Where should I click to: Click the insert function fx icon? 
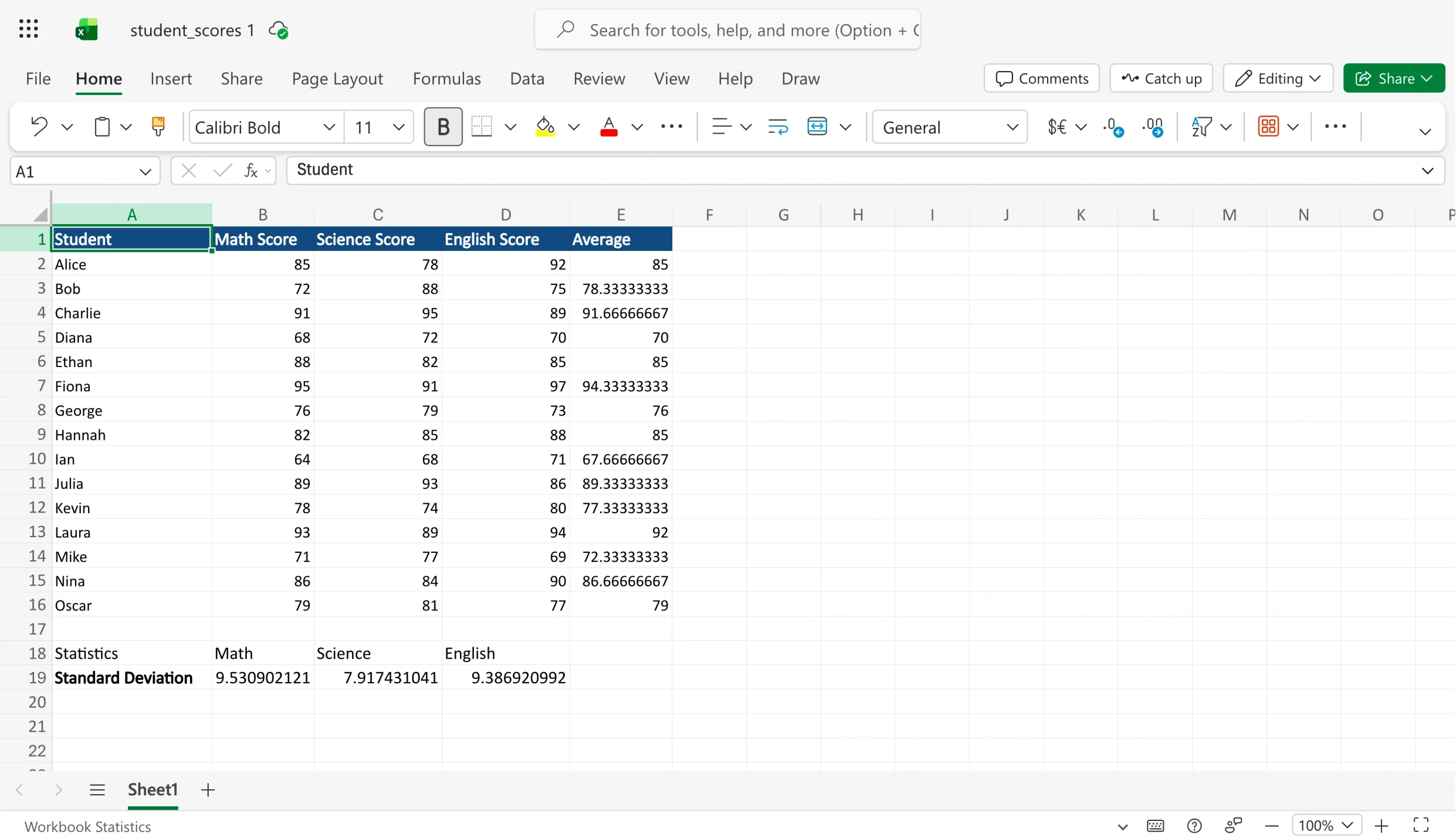(251, 170)
